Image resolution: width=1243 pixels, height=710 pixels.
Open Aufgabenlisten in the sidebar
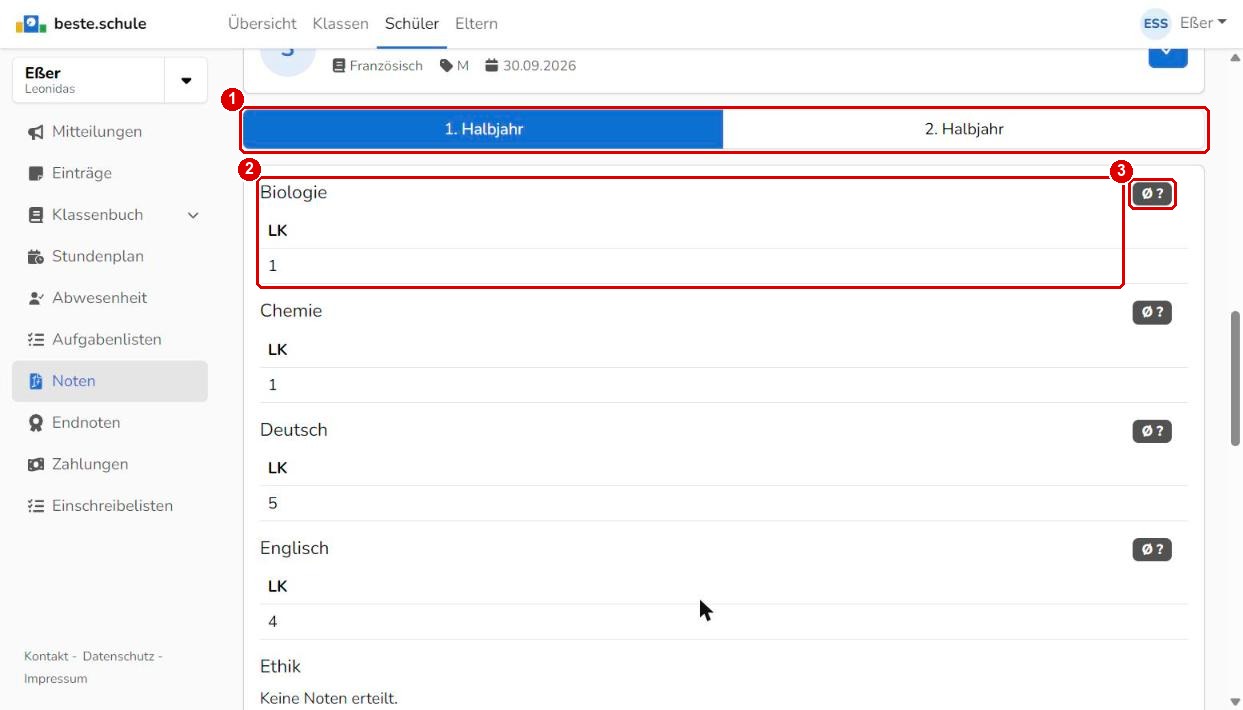click(x=110, y=340)
